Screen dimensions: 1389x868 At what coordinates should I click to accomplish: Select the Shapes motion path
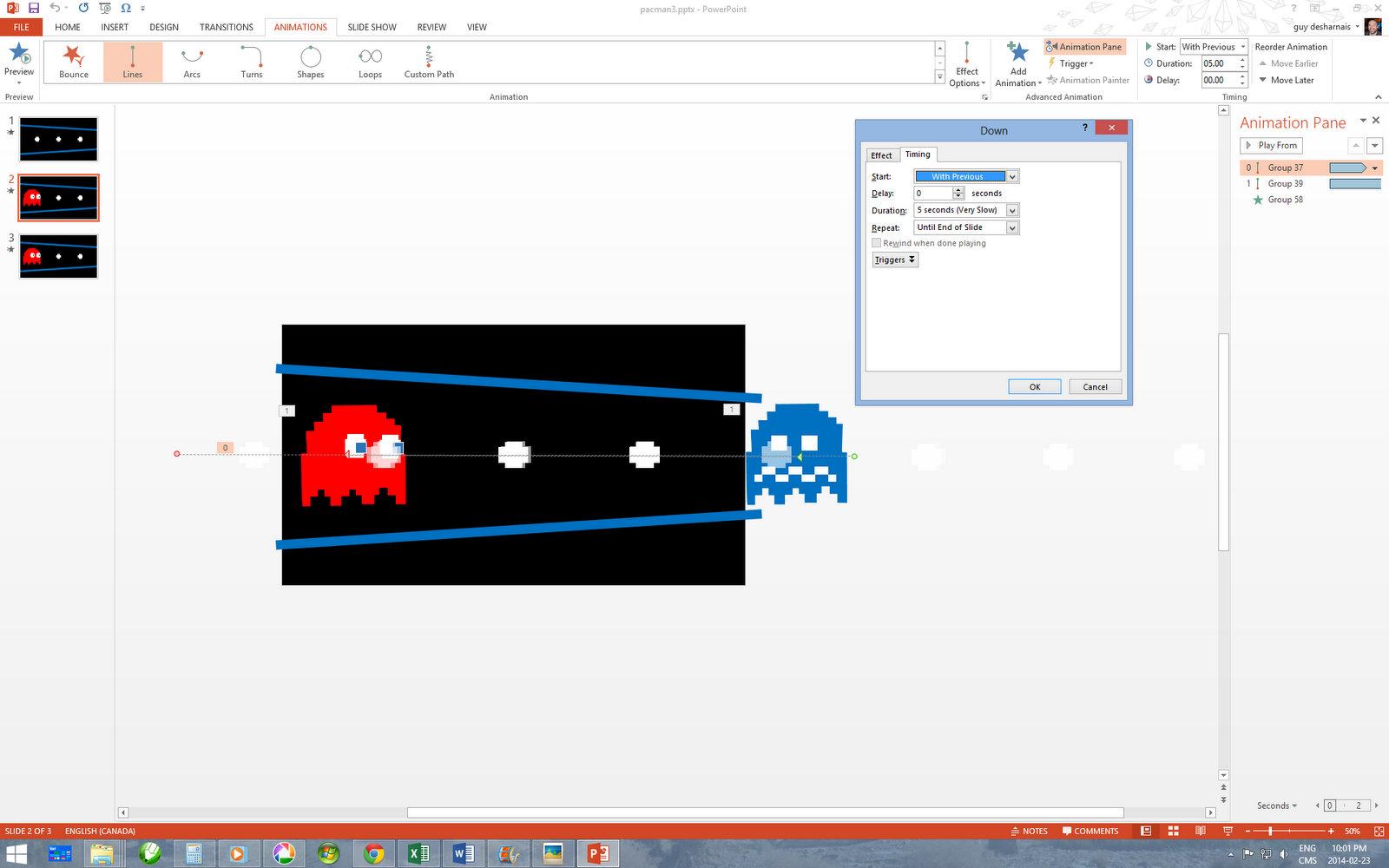(311, 62)
